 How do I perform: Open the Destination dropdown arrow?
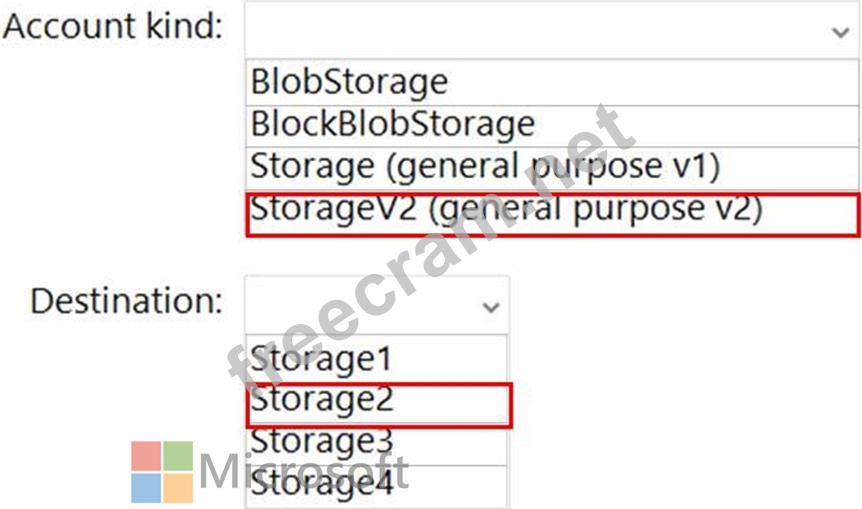point(490,307)
